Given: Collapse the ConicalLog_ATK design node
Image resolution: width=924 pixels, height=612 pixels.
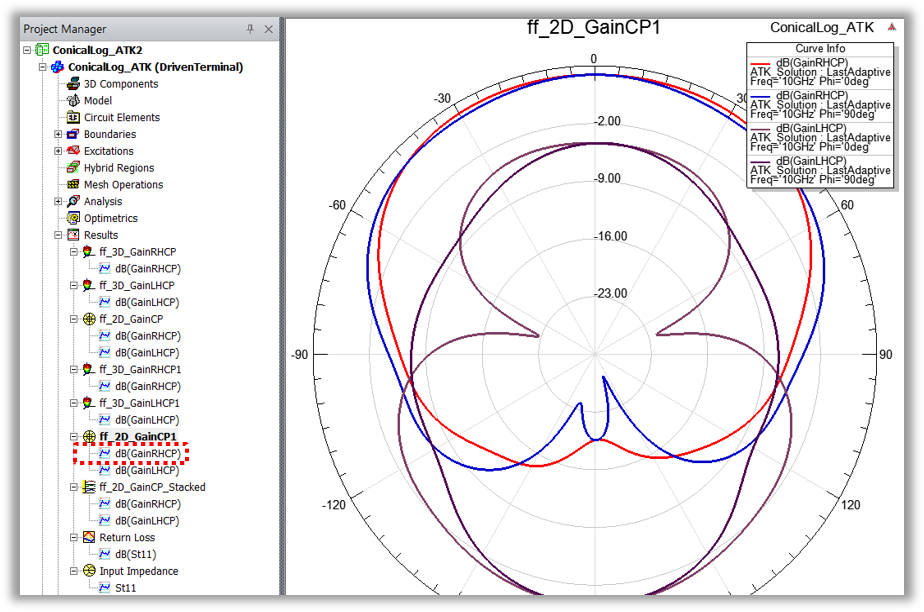Looking at the screenshot, I should pos(42,67).
